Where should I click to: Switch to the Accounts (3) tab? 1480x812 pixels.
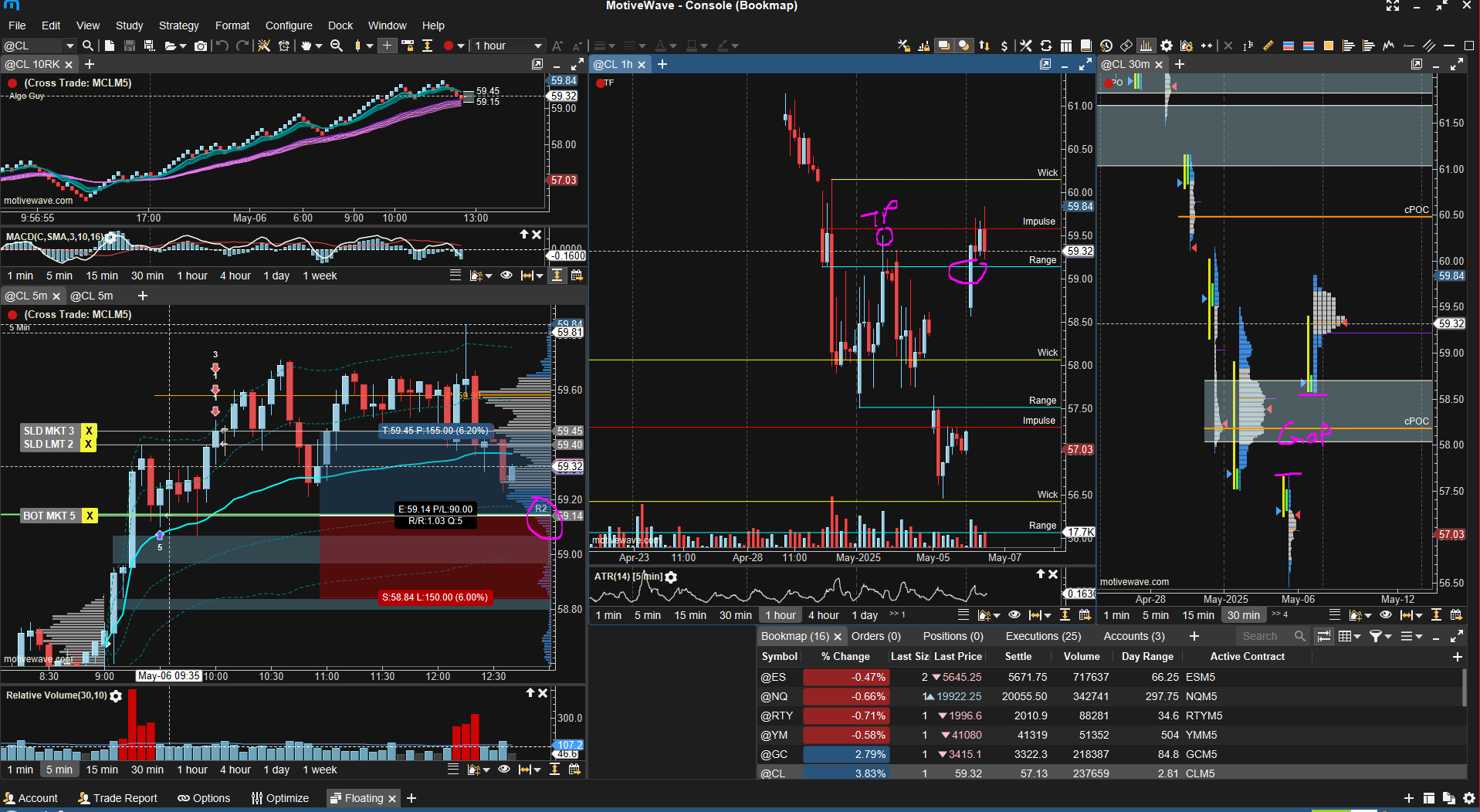tap(1134, 636)
